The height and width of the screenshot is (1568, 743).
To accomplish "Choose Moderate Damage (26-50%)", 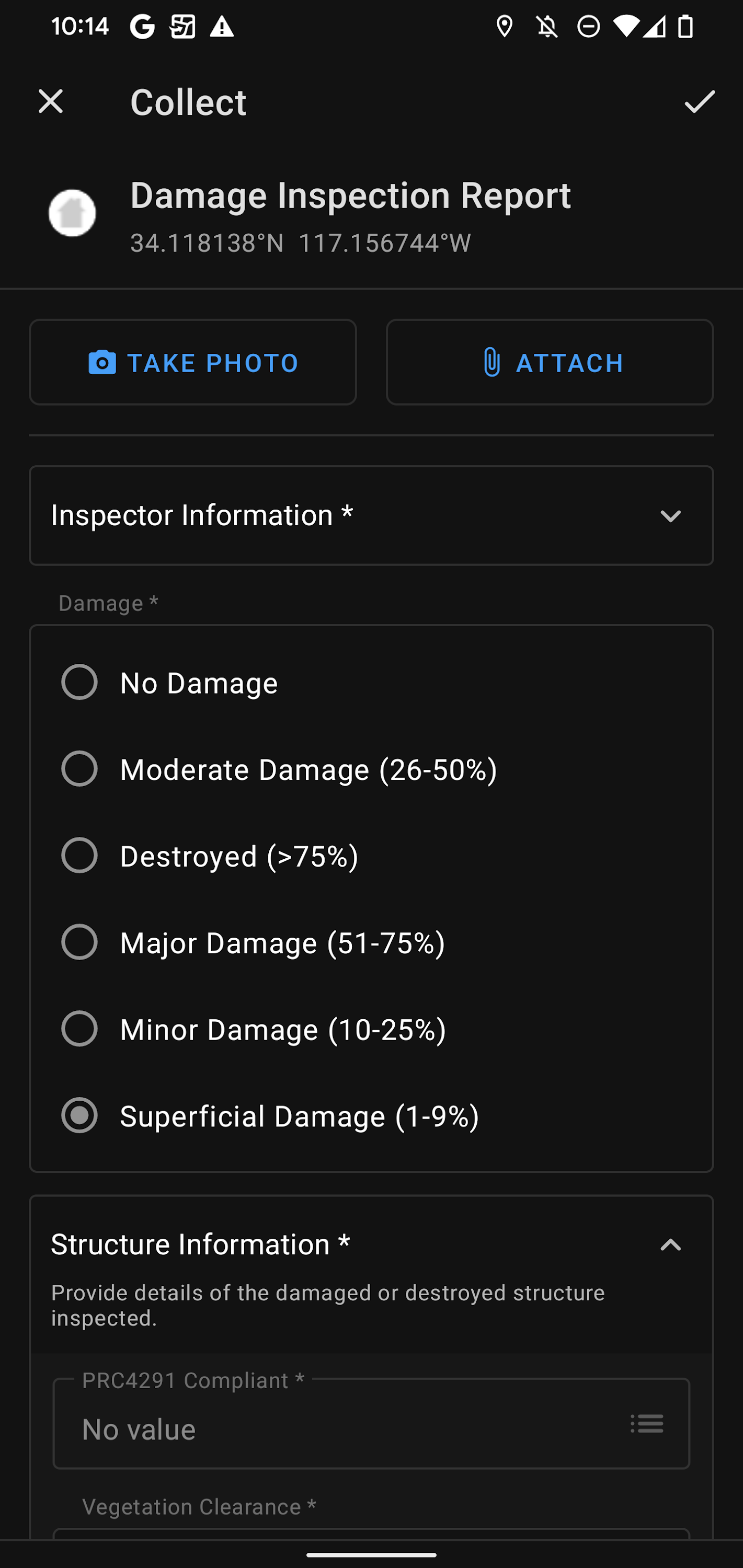I will coord(80,769).
